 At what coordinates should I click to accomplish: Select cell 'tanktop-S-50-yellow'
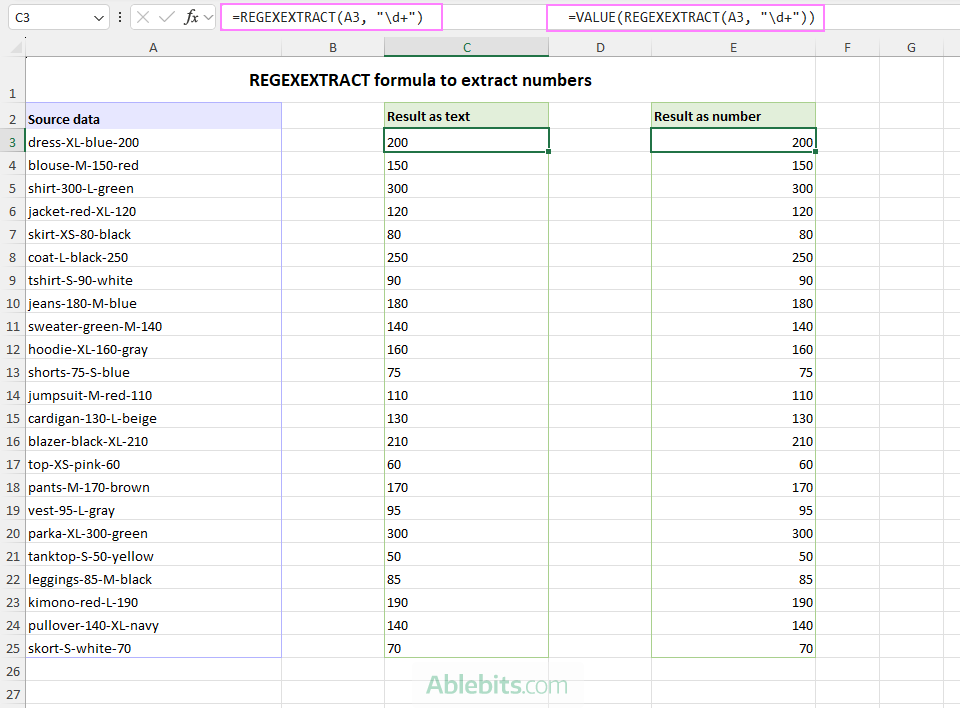[153, 556]
